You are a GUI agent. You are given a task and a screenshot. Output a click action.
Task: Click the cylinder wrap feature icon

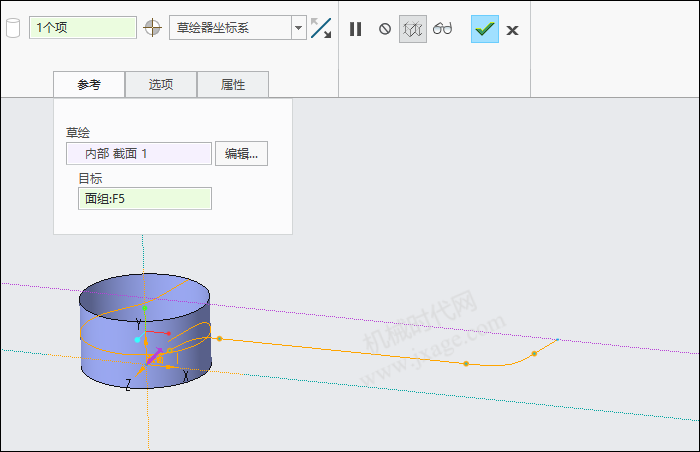13,28
